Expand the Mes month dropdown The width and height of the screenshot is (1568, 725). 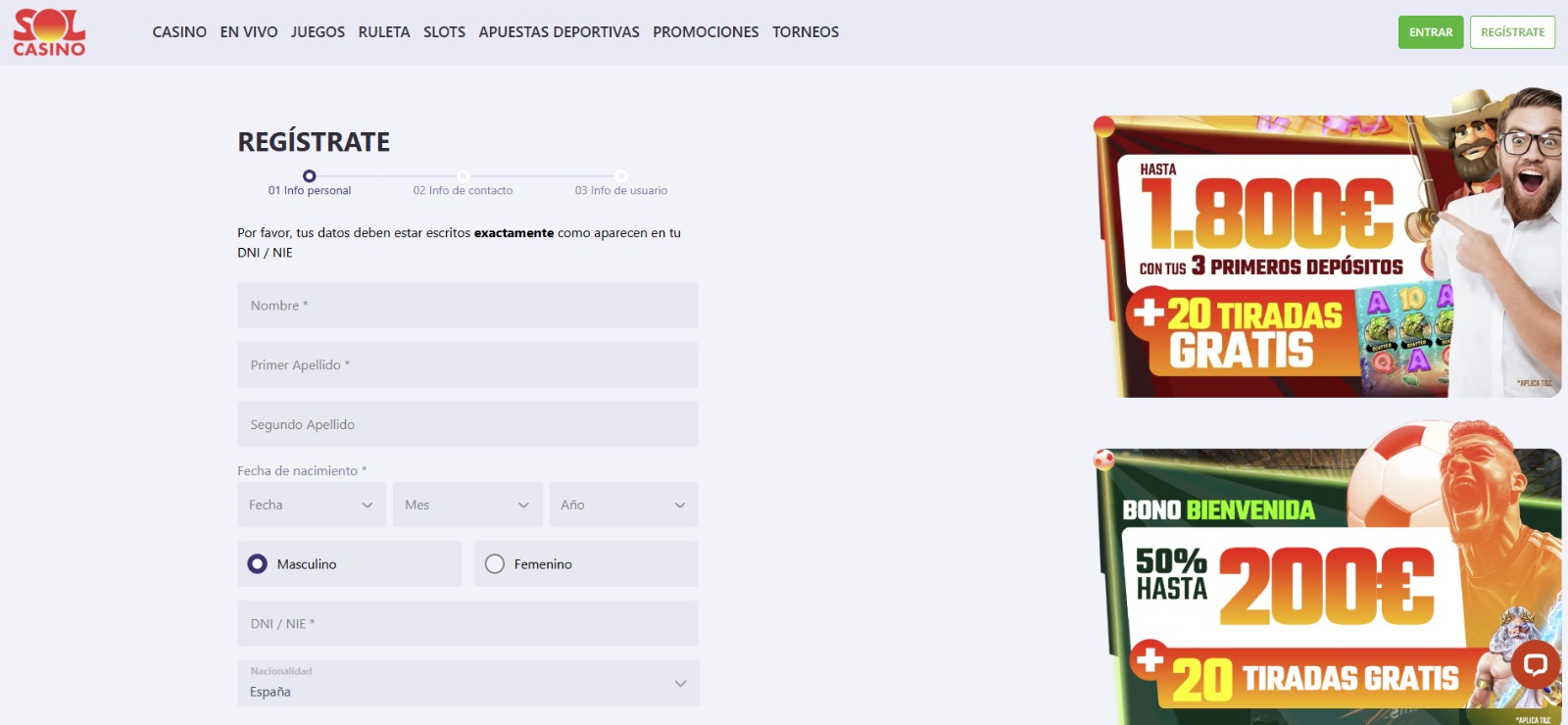466,505
